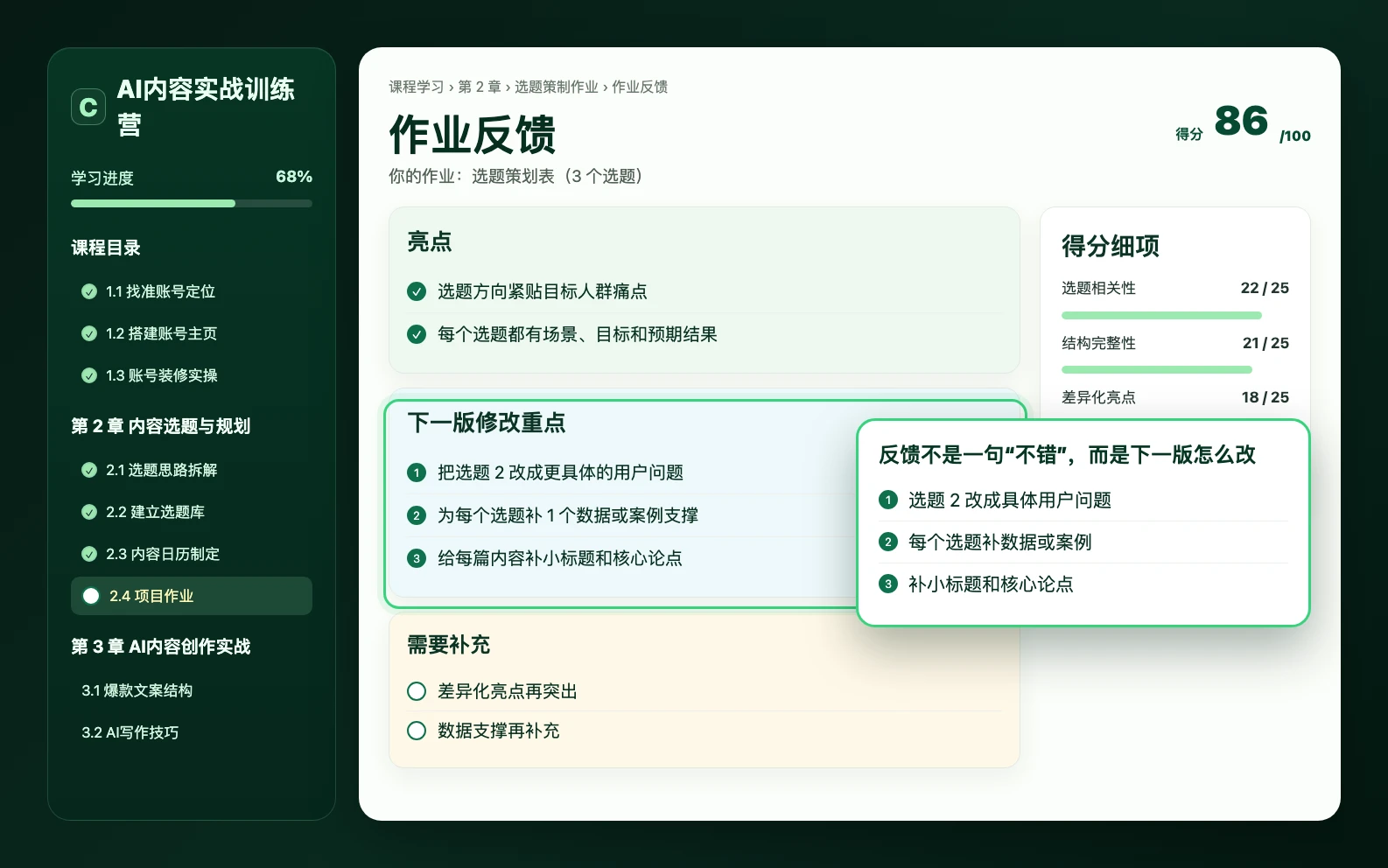Click the 21 / 25 score value
This screenshot has width=1388, height=868.
(1265, 343)
